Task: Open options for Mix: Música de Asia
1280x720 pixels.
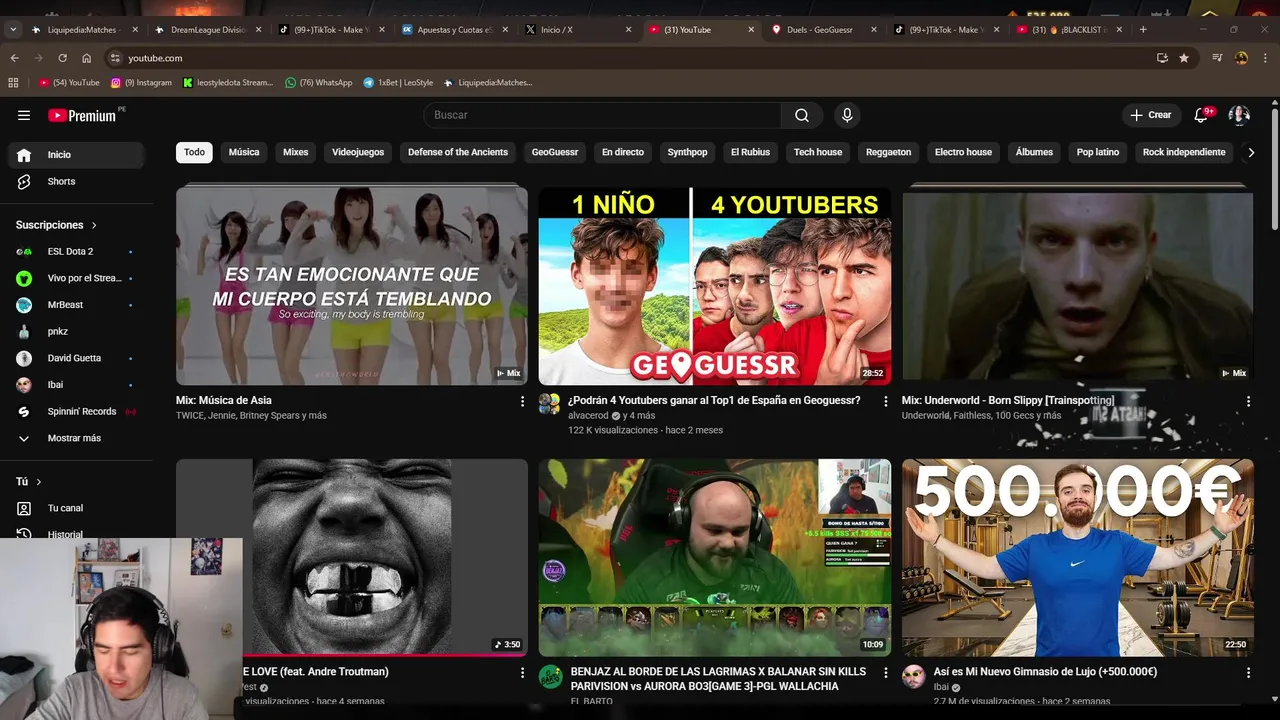Action: tap(522, 401)
